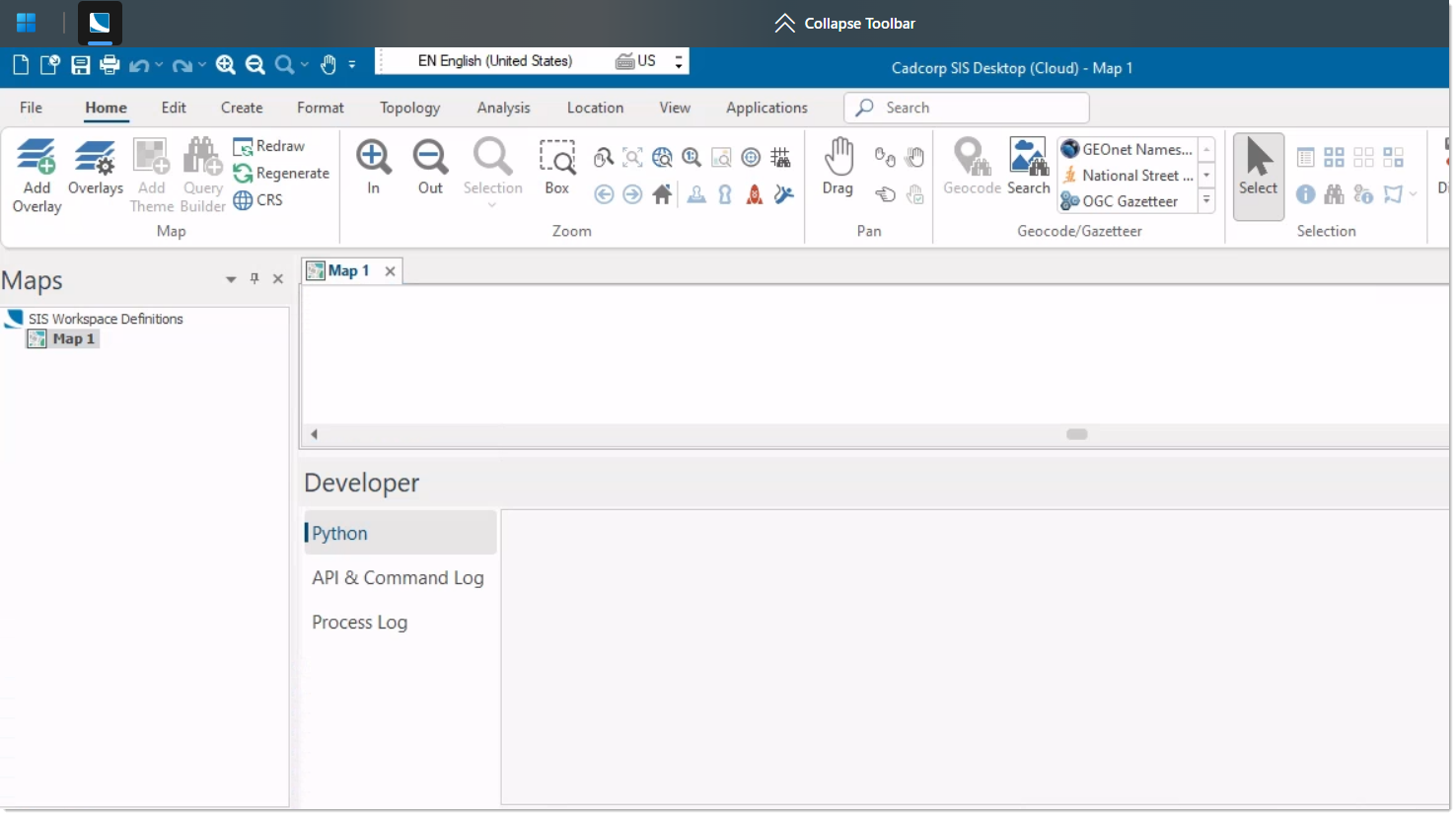
Task: Click the print icon in quick toolbar
Action: point(109,65)
